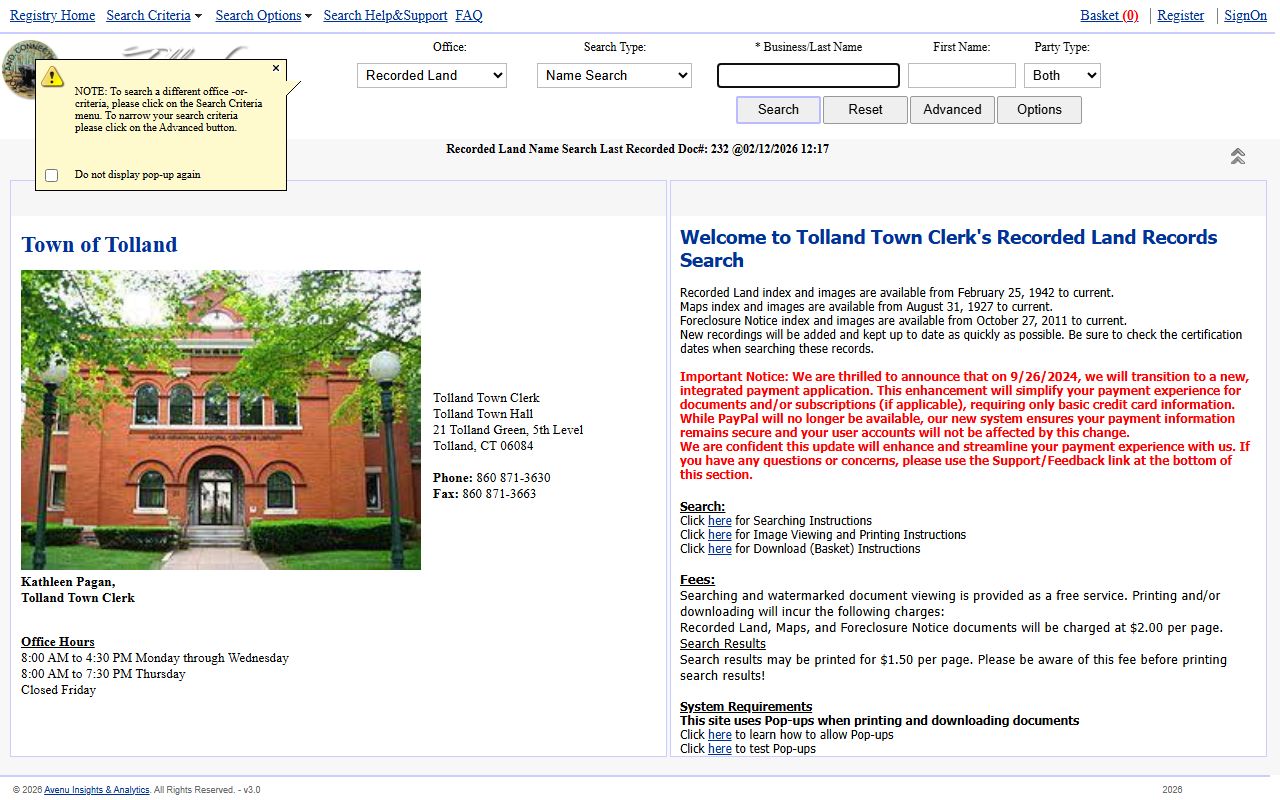Click the 'Office Hours' heading
This screenshot has height=800, width=1280.
[58, 642]
